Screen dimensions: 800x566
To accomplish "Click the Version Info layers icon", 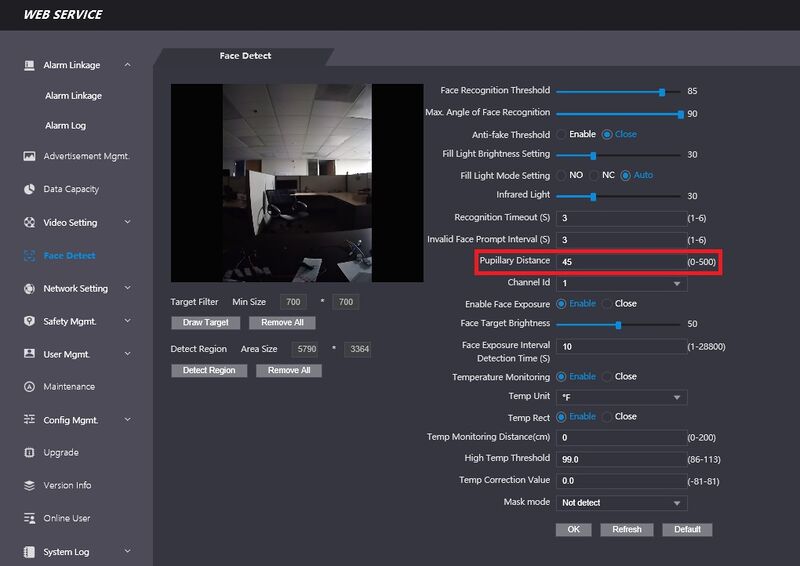I will pyautogui.click(x=30, y=485).
